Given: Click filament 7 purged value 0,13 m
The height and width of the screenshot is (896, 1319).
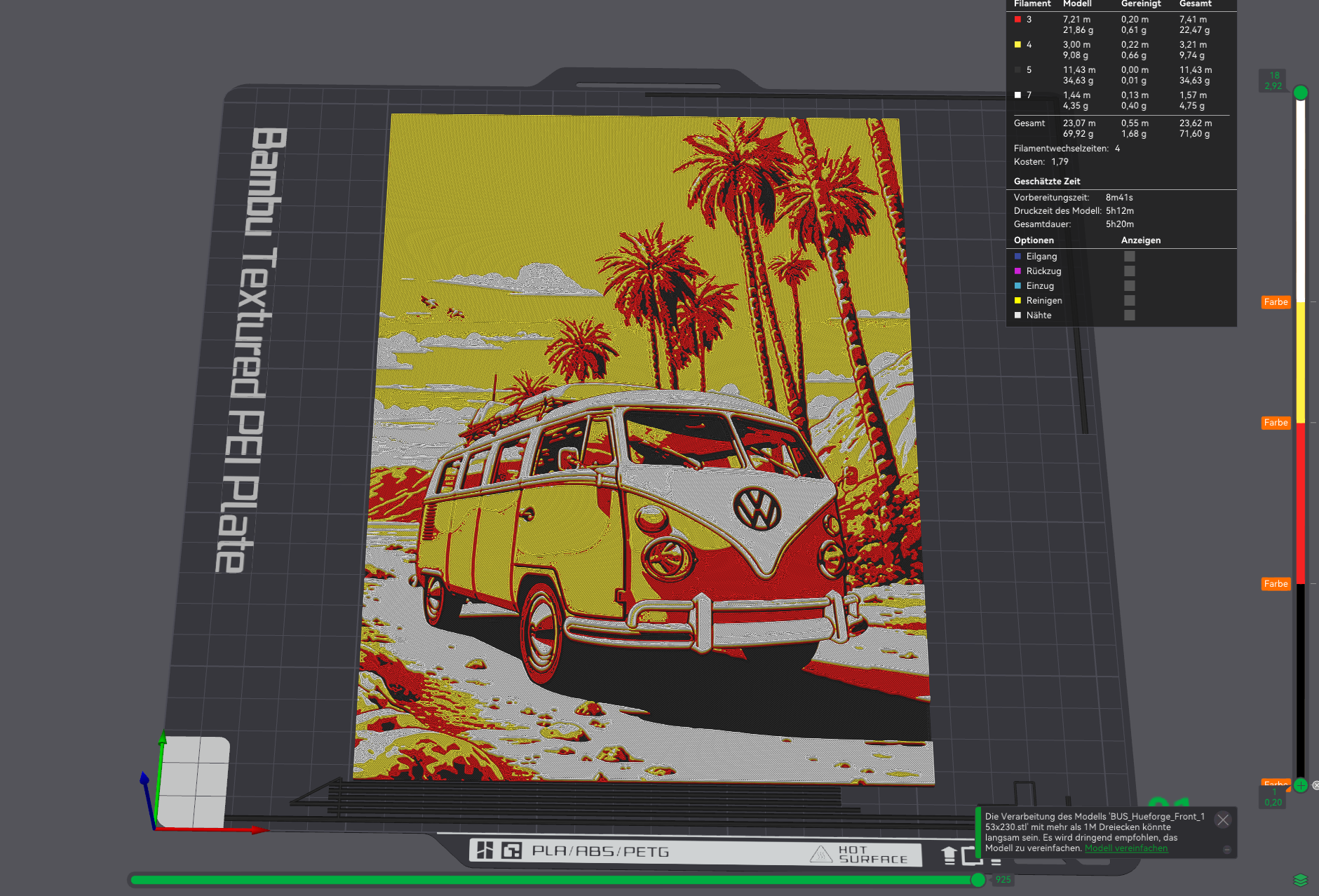Looking at the screenshot, I should pos(1135,95).
